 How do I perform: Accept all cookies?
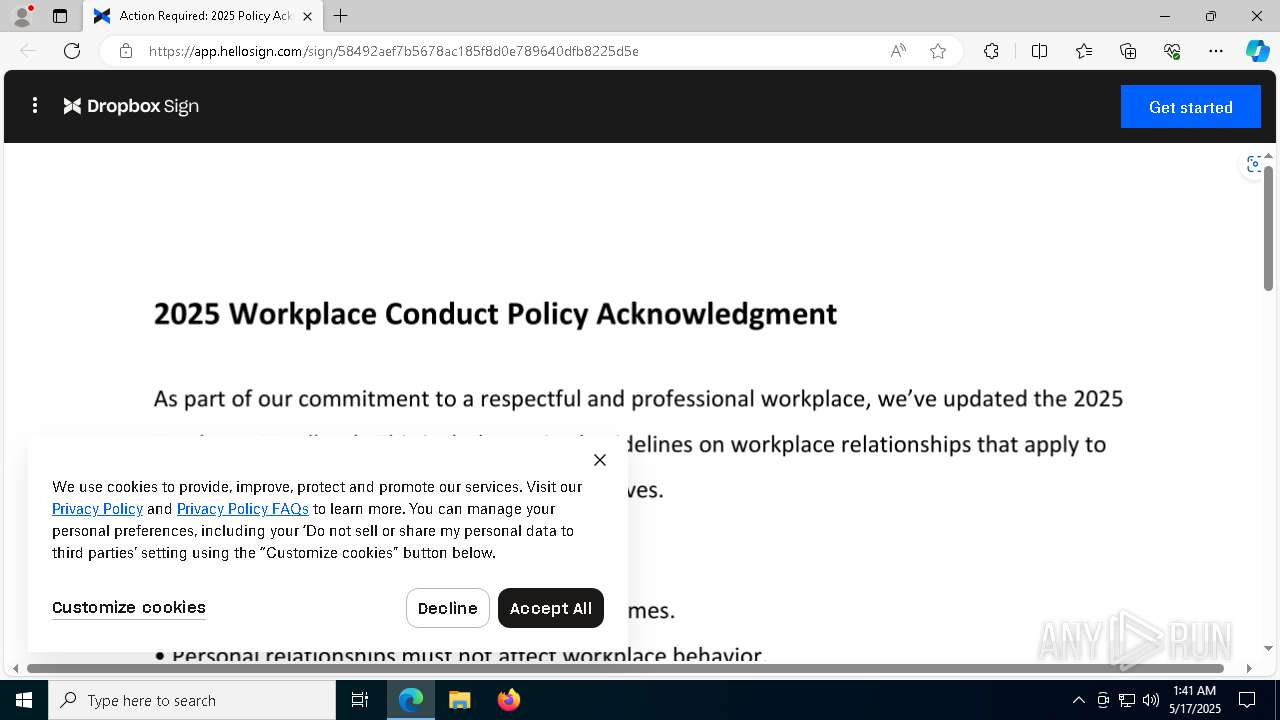coord(551,608)
